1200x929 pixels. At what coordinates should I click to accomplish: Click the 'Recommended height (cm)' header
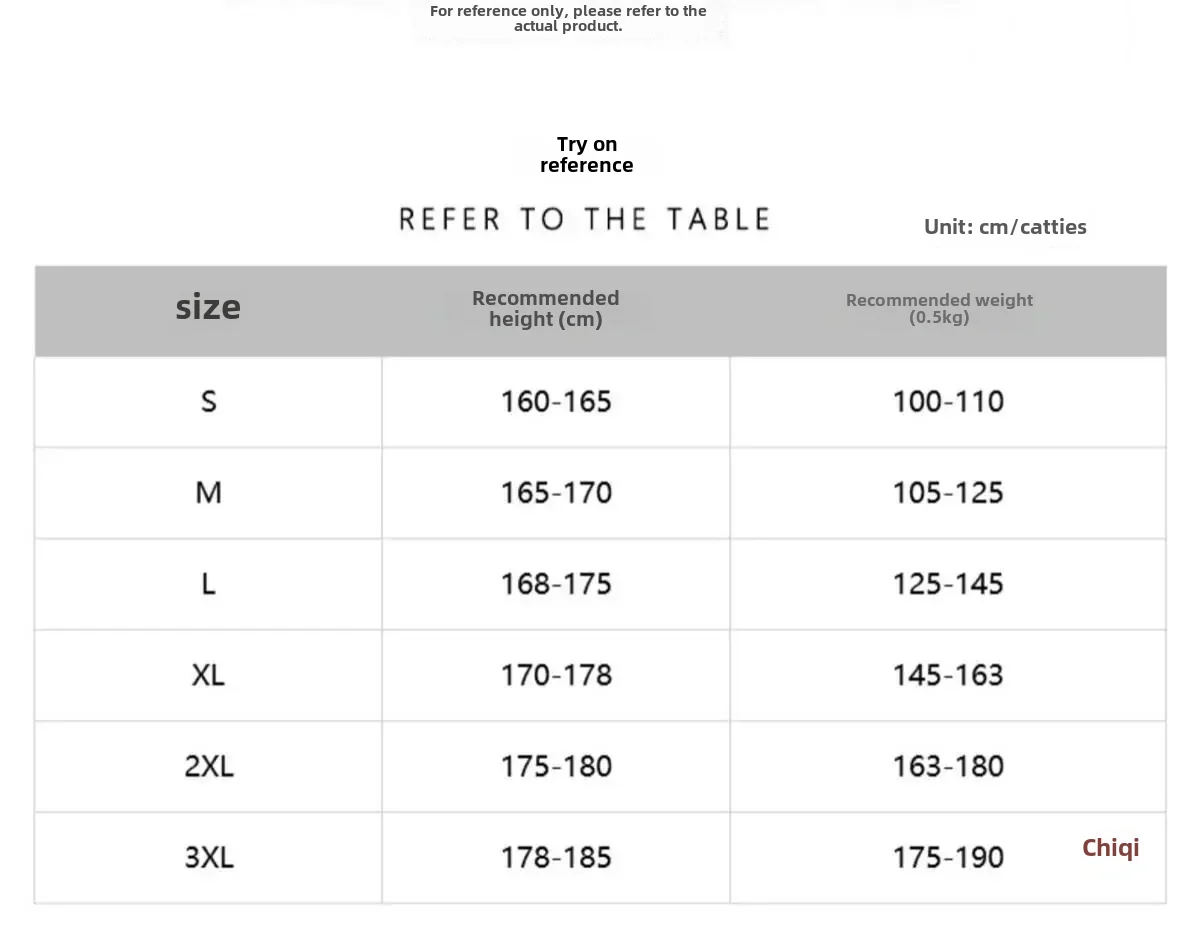(545, 309)
